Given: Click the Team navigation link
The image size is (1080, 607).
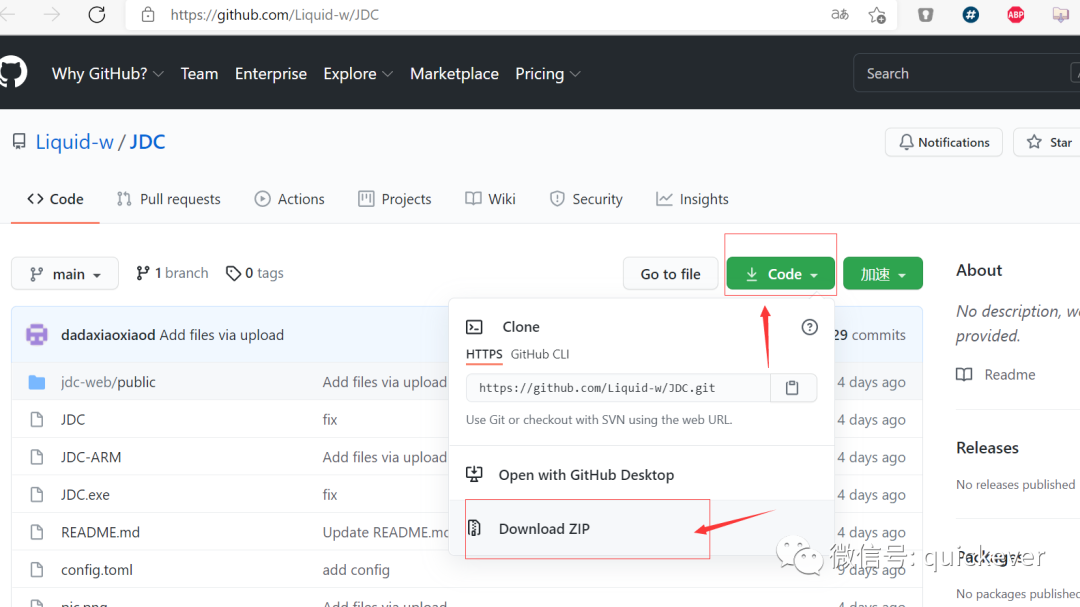Looking at the screenshot, I should (x=199, y=74).
